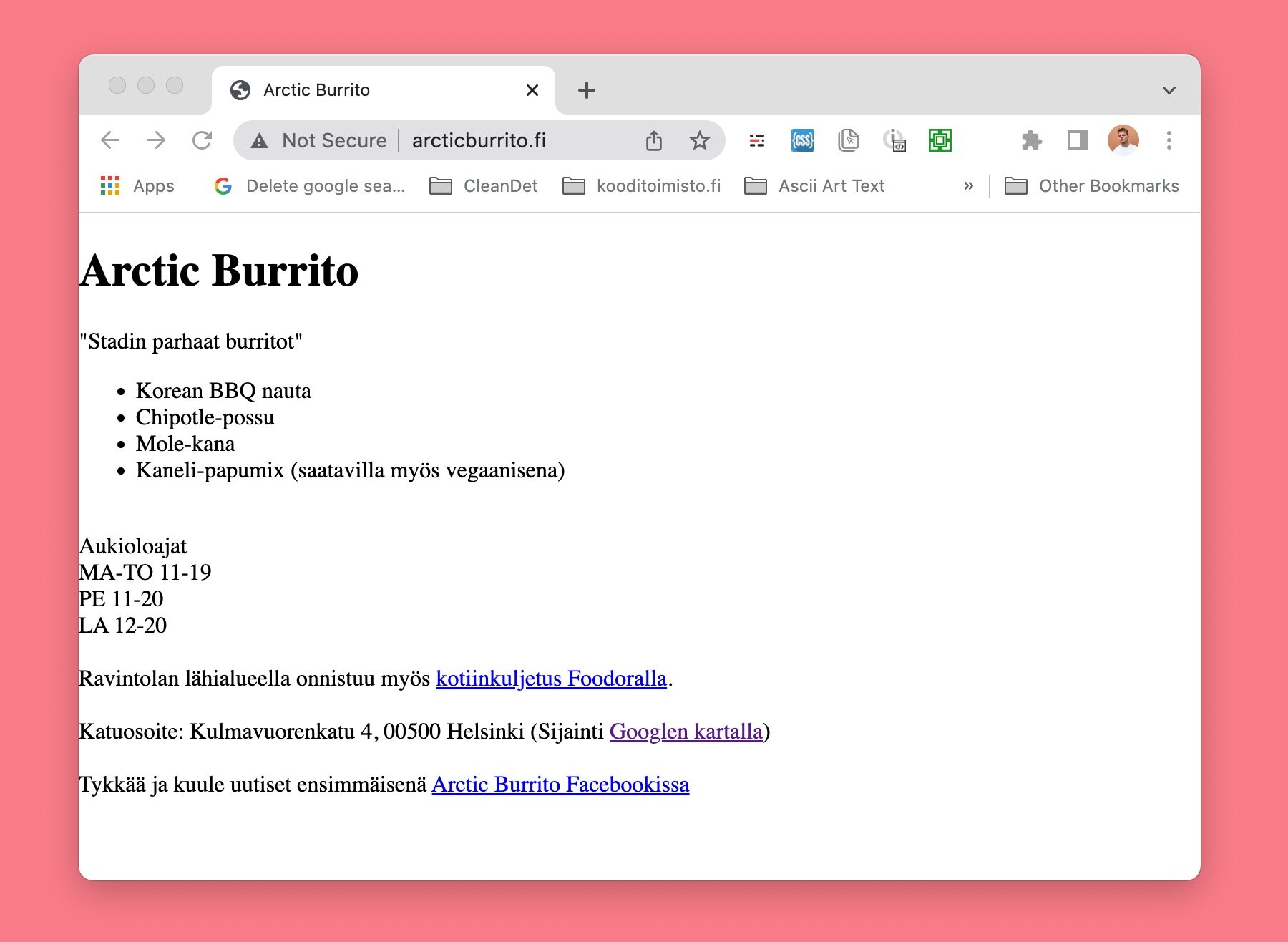Open the kooditoimisto.fi bookmark folder
Viewport: 1288px width, 942px height.
pyautogui.click(x=642, y=186)
